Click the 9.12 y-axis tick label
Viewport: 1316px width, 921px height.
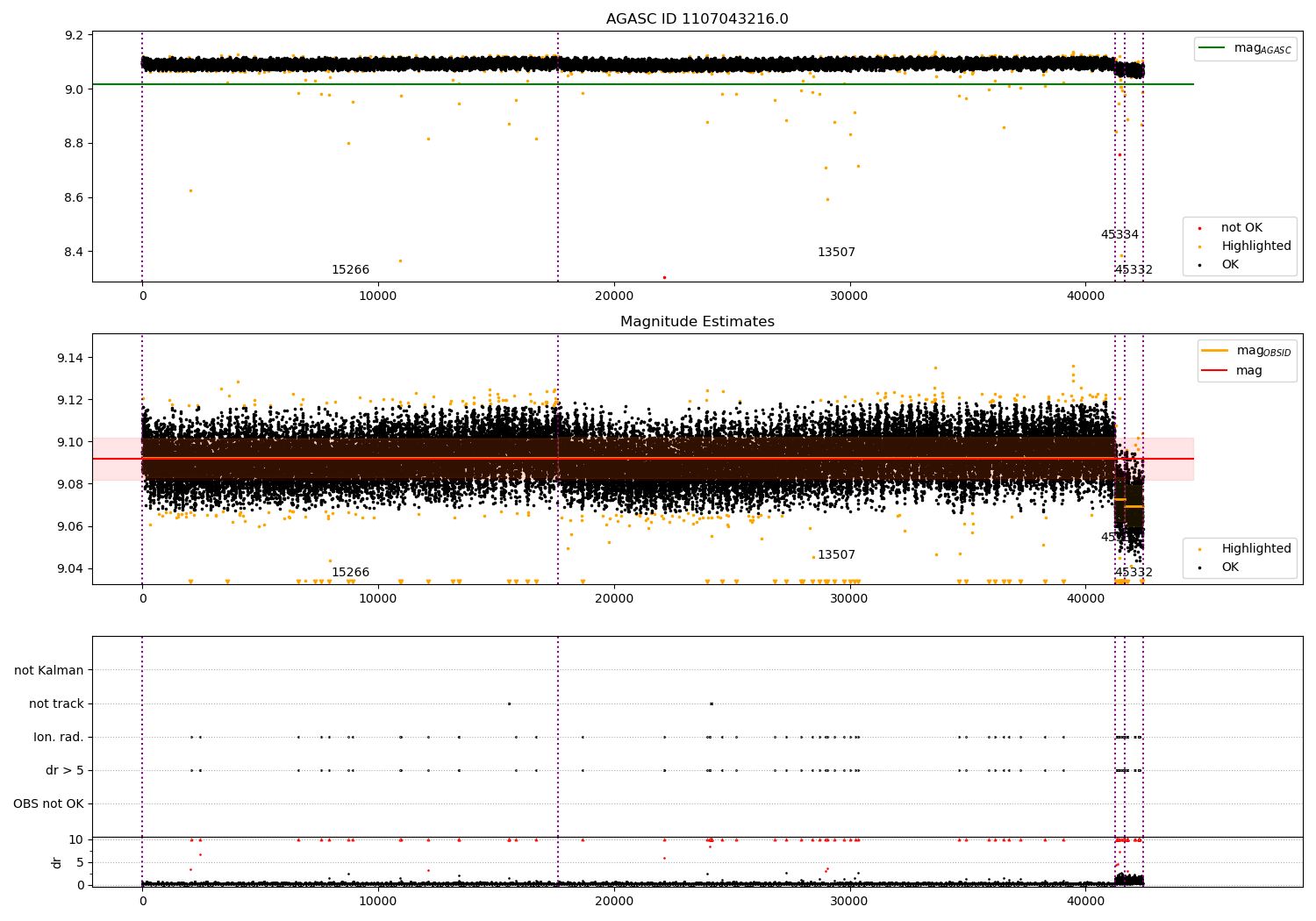click(71, 400)
